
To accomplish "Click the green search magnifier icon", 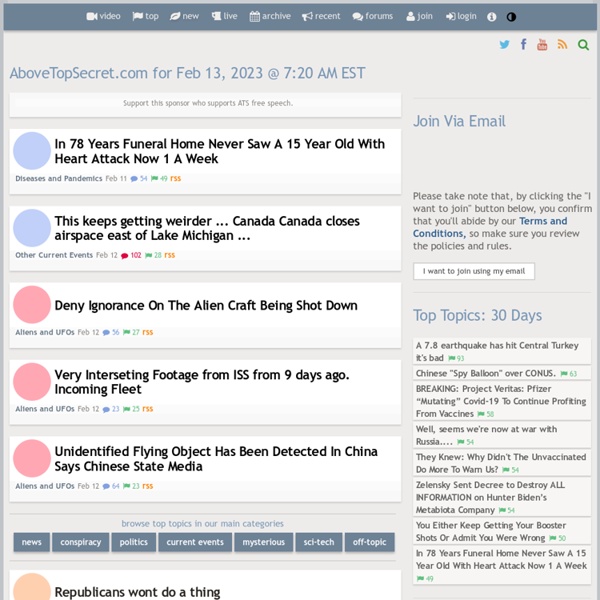I will coord(583,45).
